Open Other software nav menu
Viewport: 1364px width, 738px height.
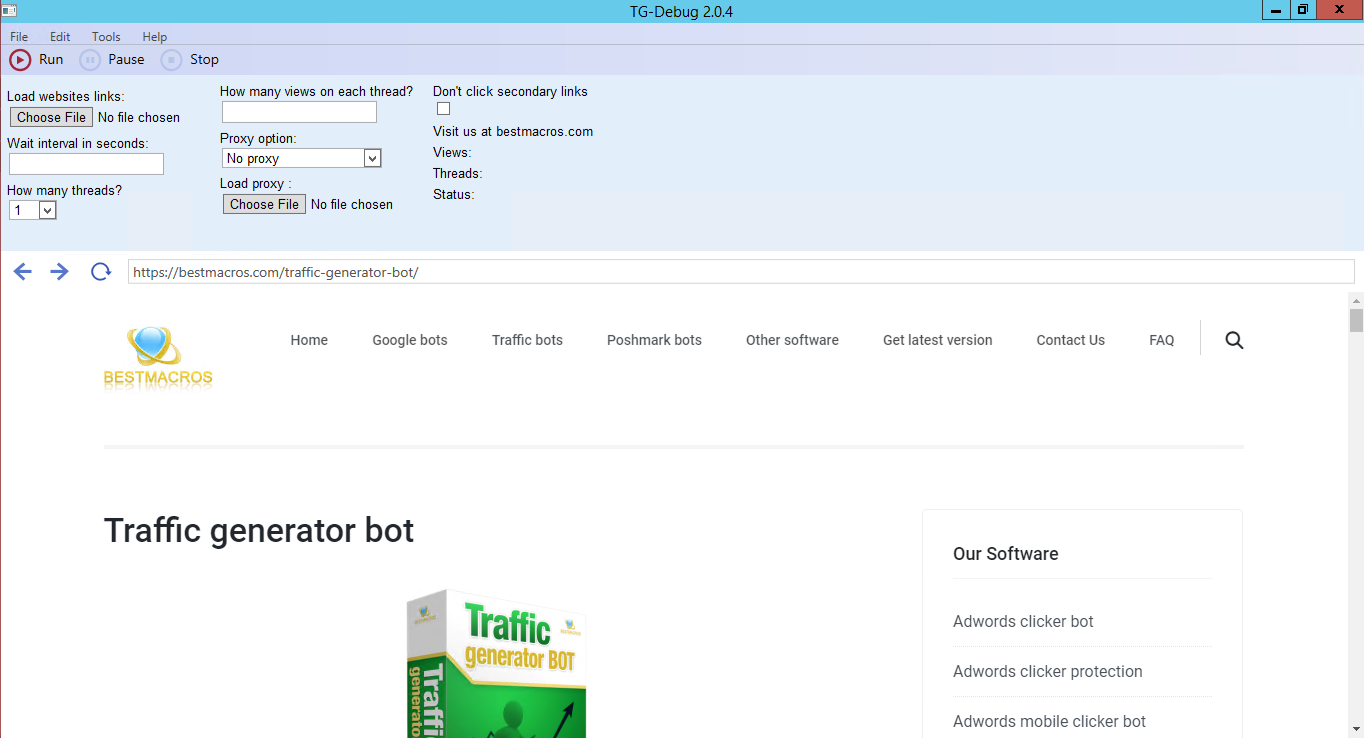click(x=792, y=340)
